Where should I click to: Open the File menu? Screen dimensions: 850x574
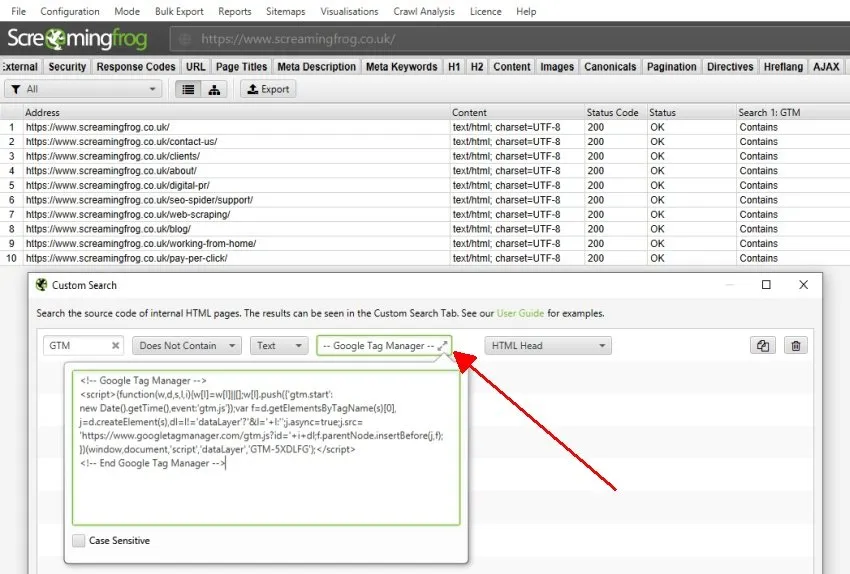[18, 11]
